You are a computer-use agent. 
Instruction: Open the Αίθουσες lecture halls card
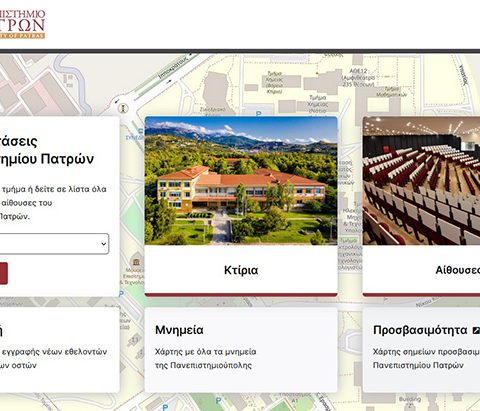421,206
